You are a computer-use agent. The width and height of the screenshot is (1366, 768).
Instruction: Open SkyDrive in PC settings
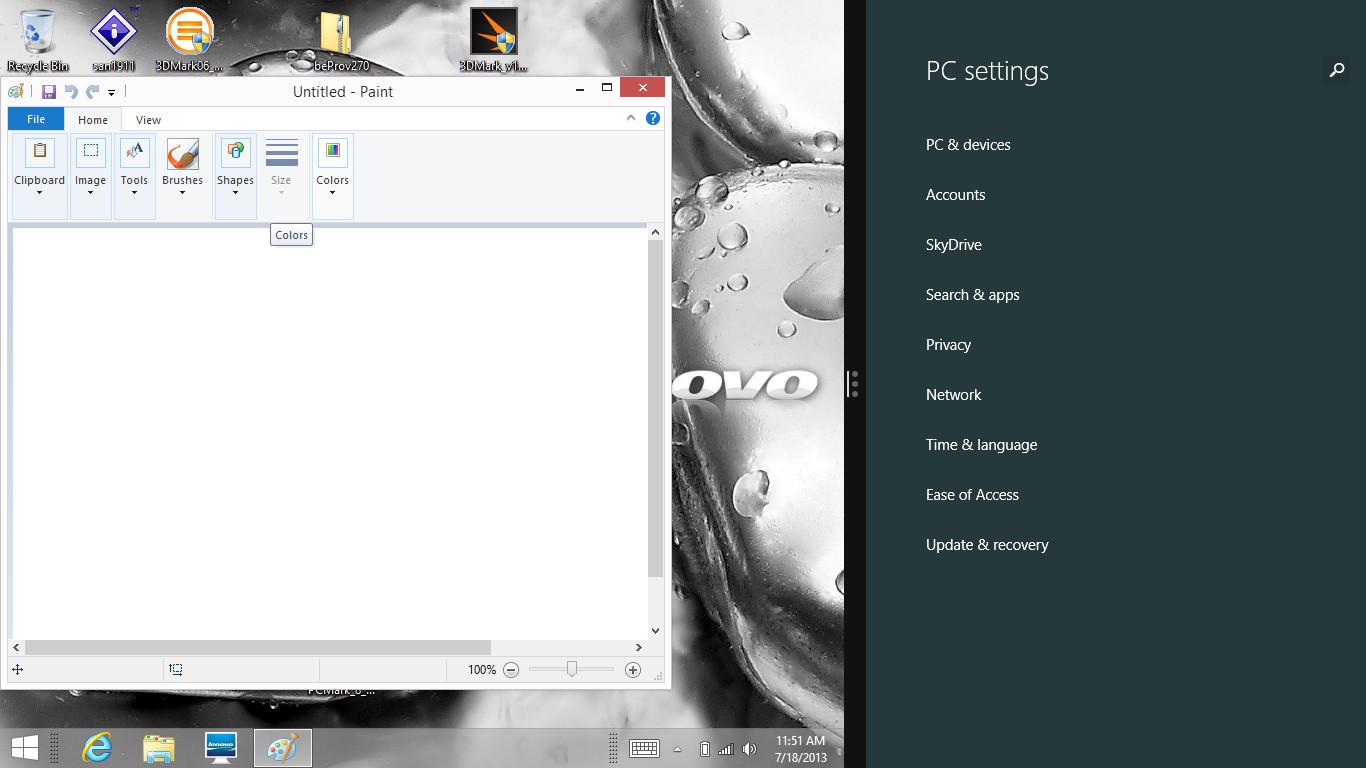[954, 245]
